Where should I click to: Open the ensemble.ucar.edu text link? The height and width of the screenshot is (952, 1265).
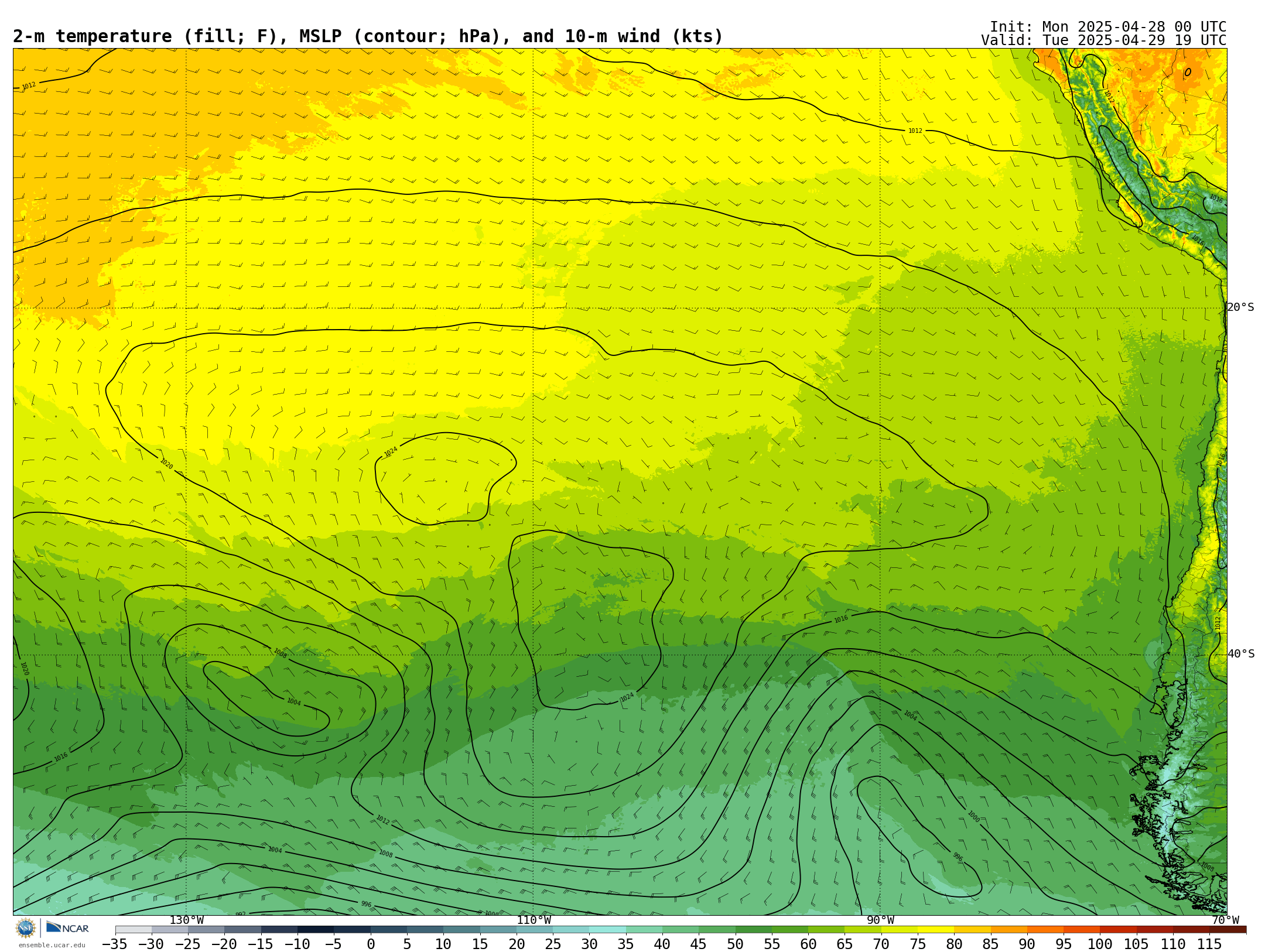[x=52, y=945]
